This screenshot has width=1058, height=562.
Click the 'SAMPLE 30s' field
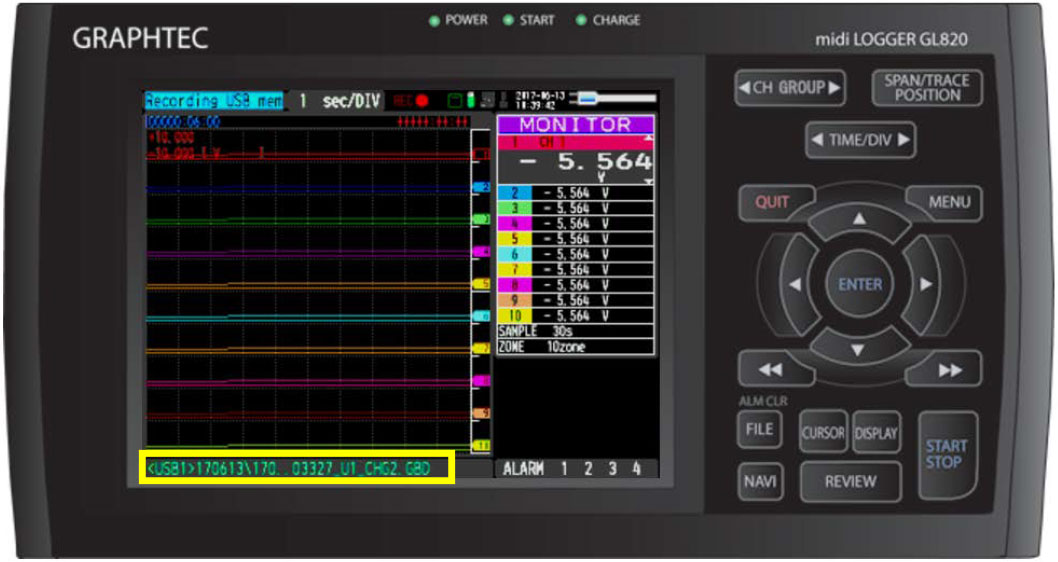[576, 331]
